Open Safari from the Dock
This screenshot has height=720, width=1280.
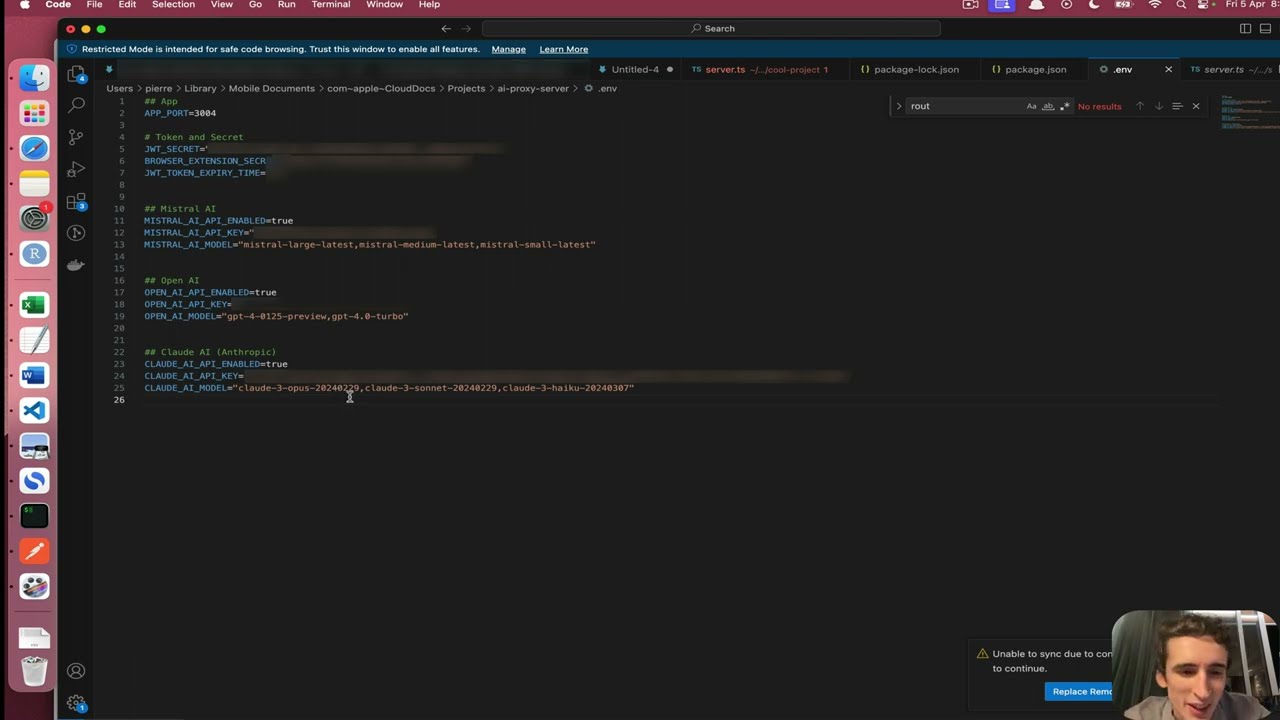click(34, 148)
